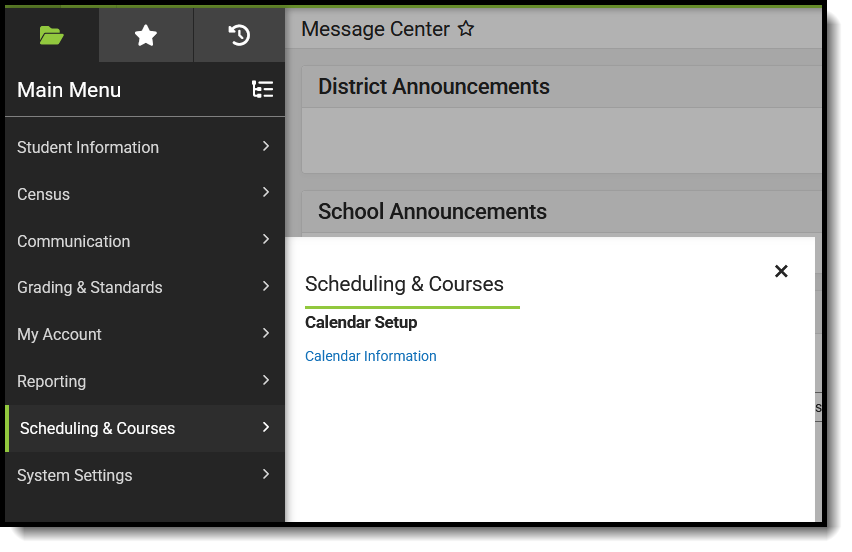Favorite Message Center with star icon
This screenshot has height=552, width=852.
point(466,29)
